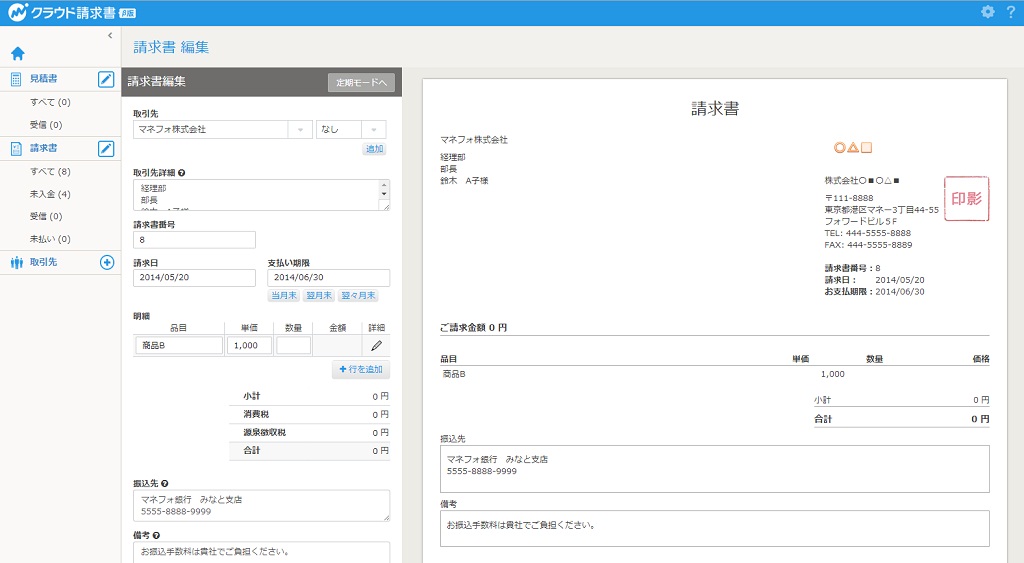
Task: Collapse the sidebar with the chevron arrow
Action: [110, 35]
